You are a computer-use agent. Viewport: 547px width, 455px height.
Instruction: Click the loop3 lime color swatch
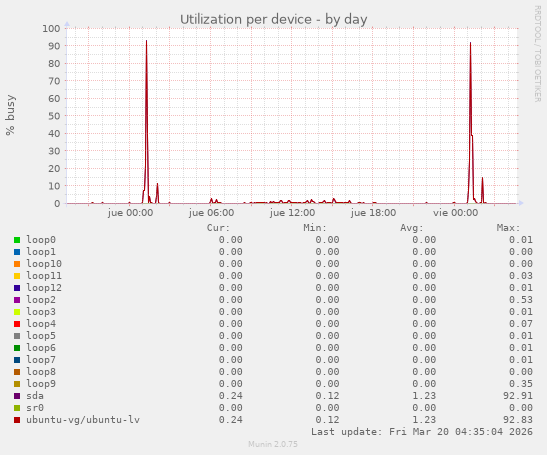click(x=17, y=312)
